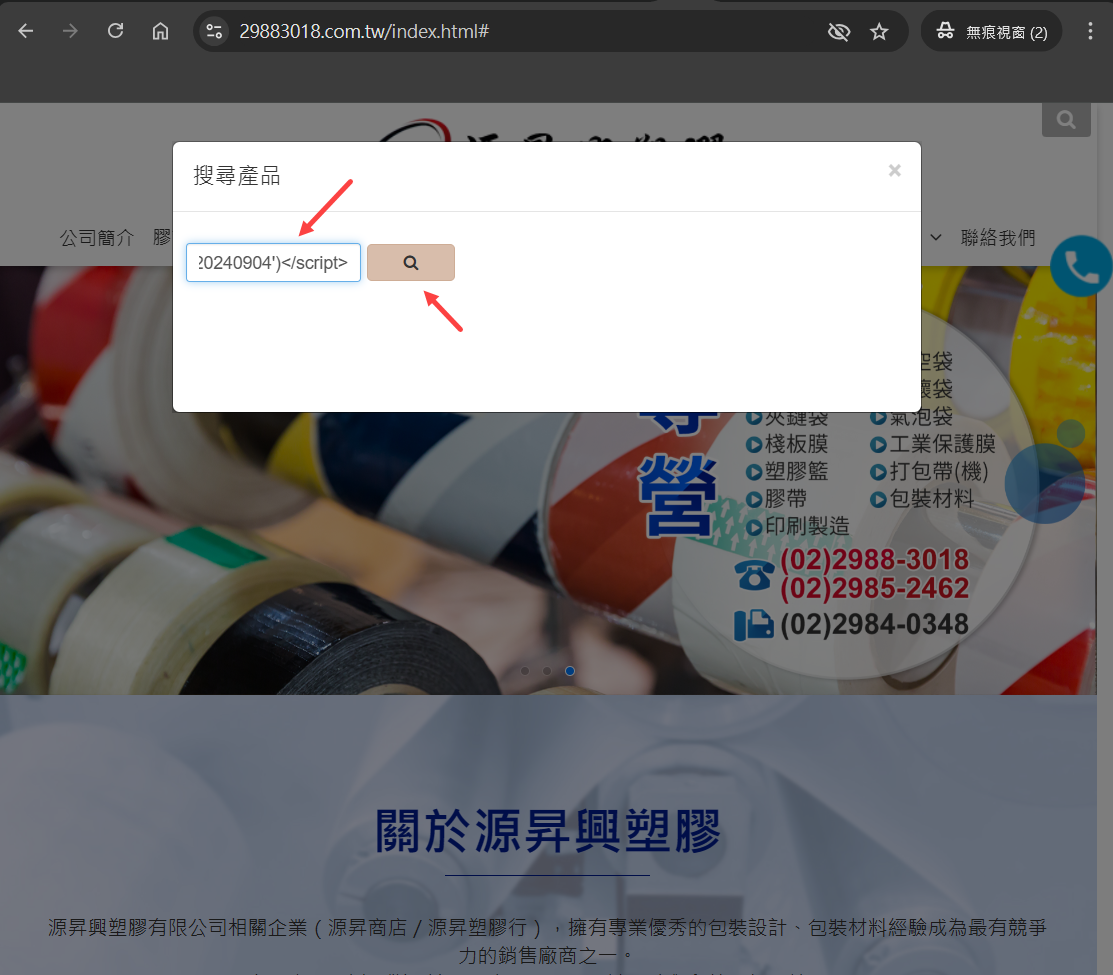Select the second carousel dot

547,671
